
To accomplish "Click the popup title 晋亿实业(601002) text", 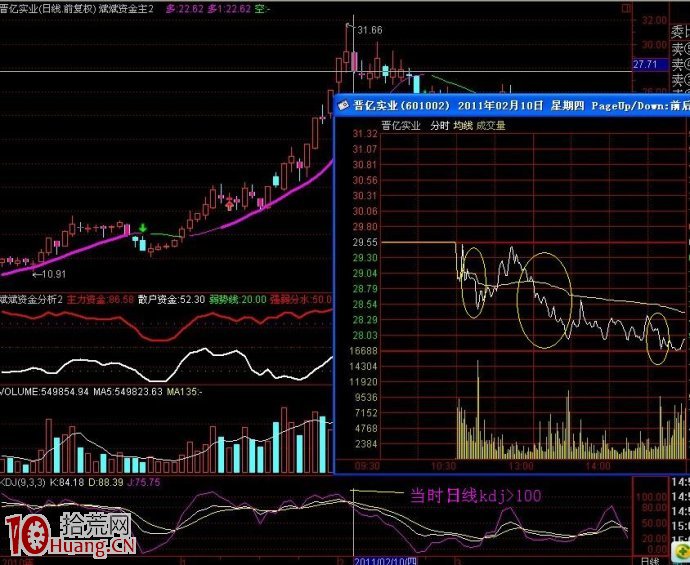I will pos(400,106).
